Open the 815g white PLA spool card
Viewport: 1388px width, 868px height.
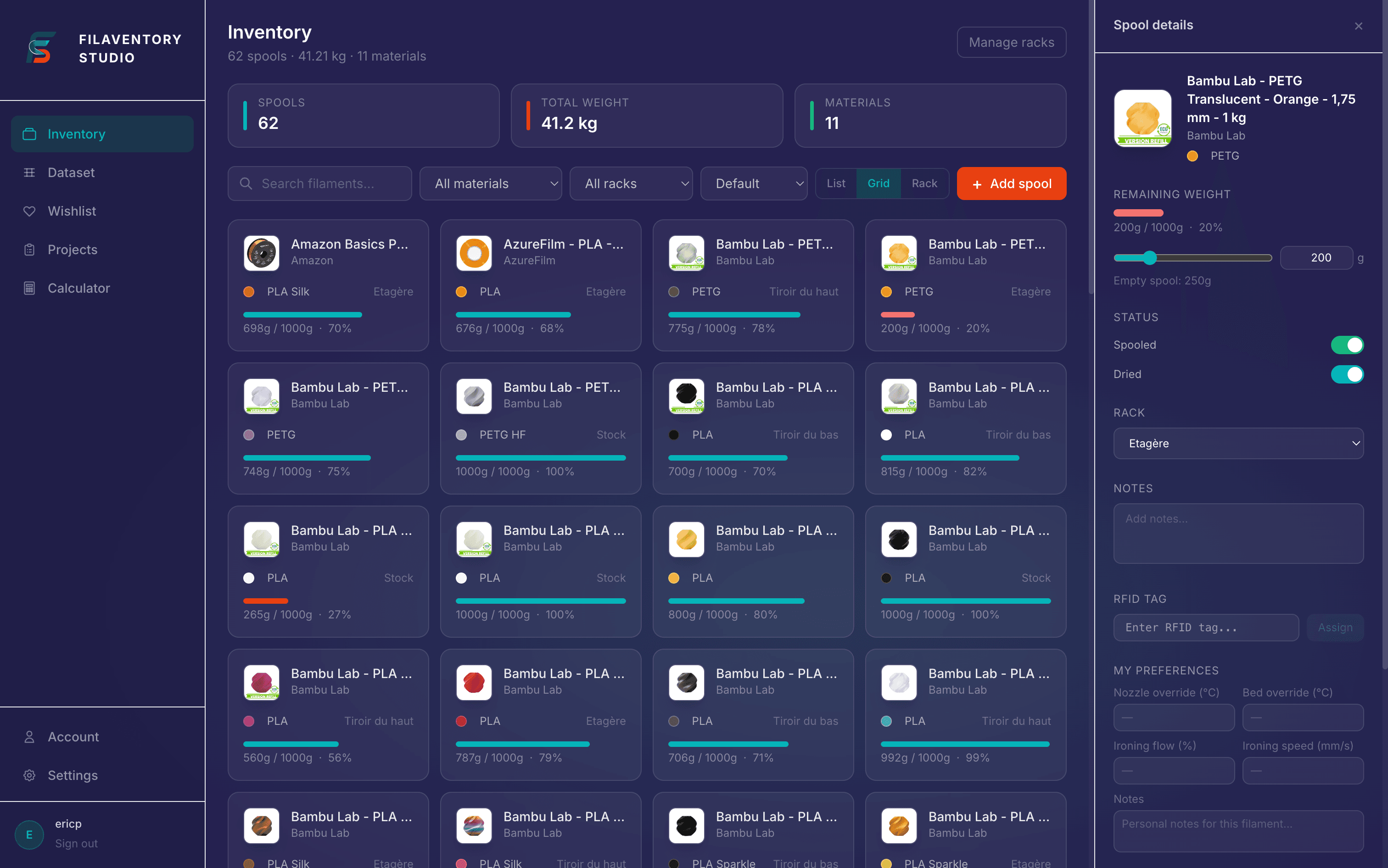[x=965, y=428]
